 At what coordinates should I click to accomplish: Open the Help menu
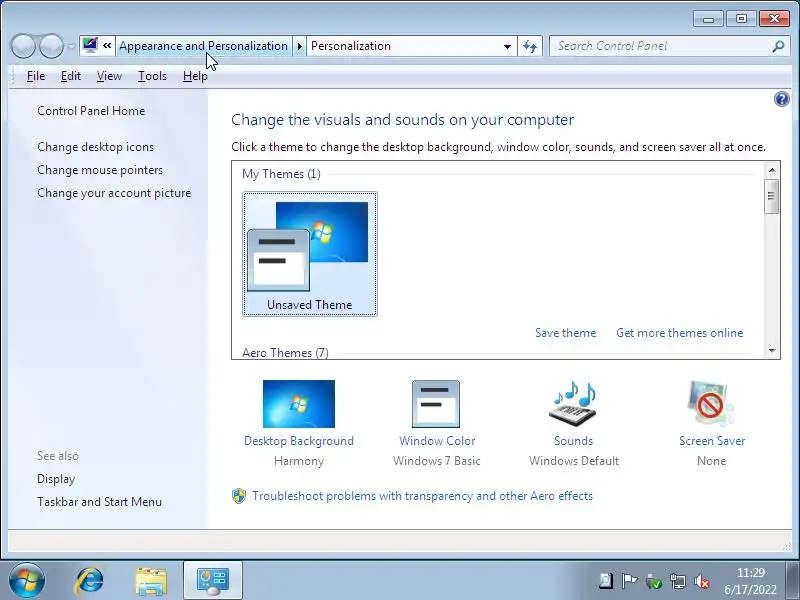pos(195,76)
